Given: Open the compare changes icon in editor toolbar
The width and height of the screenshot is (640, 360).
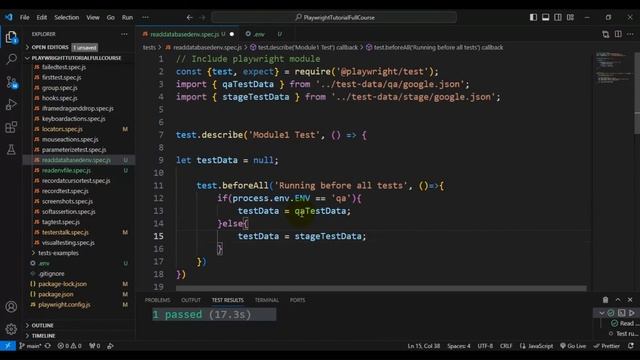Looking at the screenshot, I should (605, 34).
